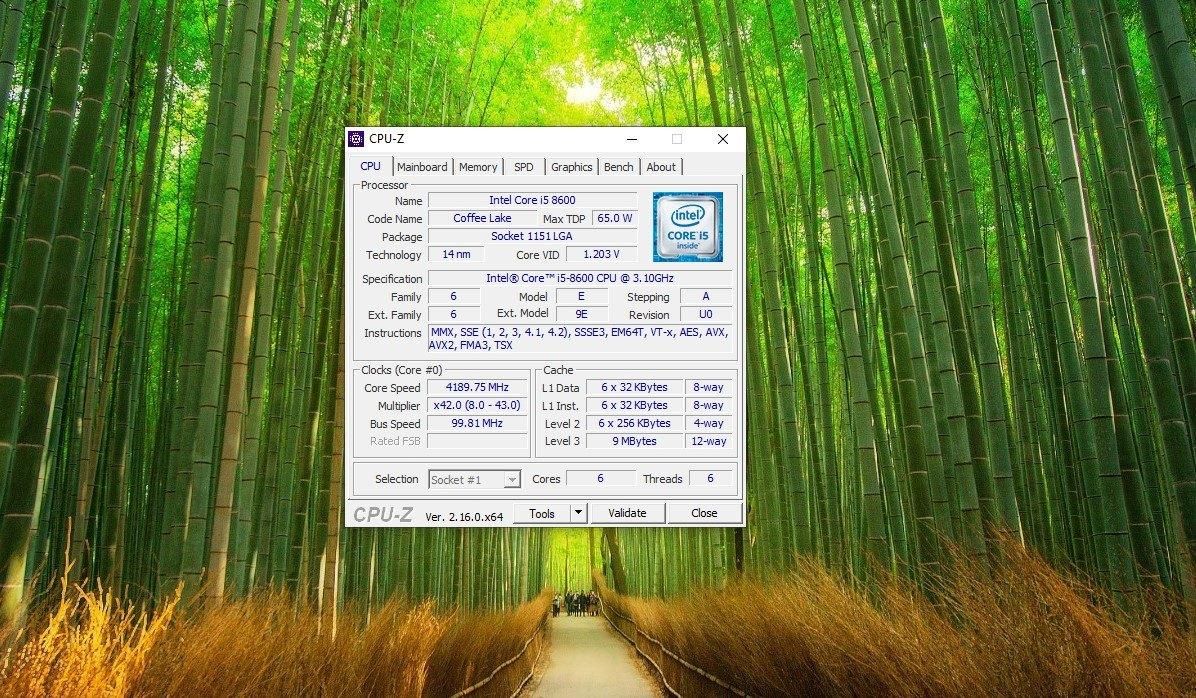This screenshot has width=1196, height=698.
Task: Click the Model value E
Action: pyautogui.click(x=582, y=296)
